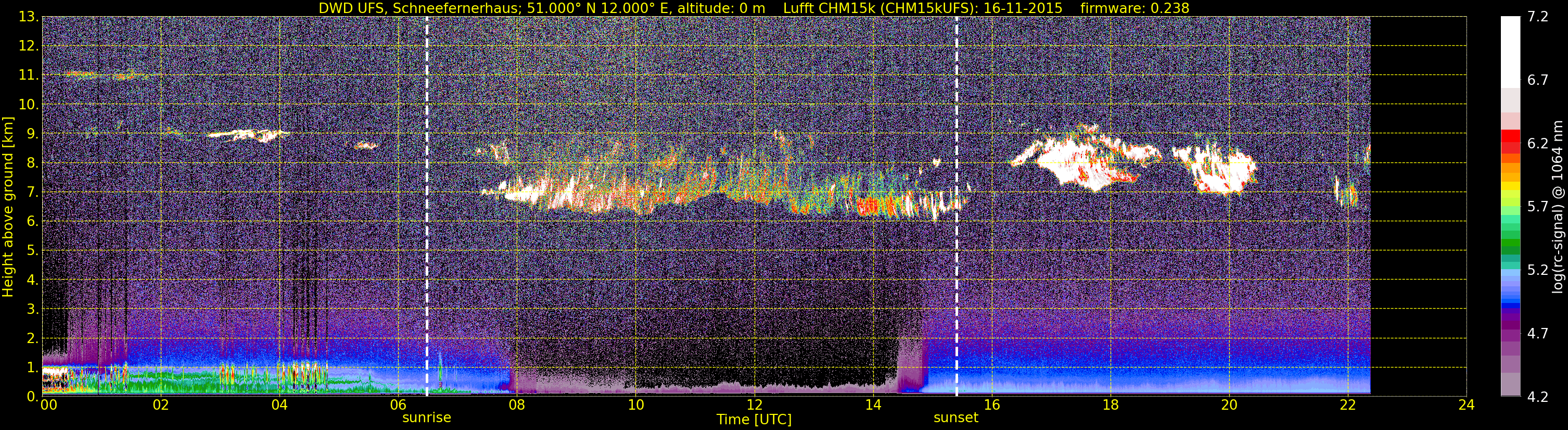Click the y-axis tick label '11.'

[x=29, y=75]
